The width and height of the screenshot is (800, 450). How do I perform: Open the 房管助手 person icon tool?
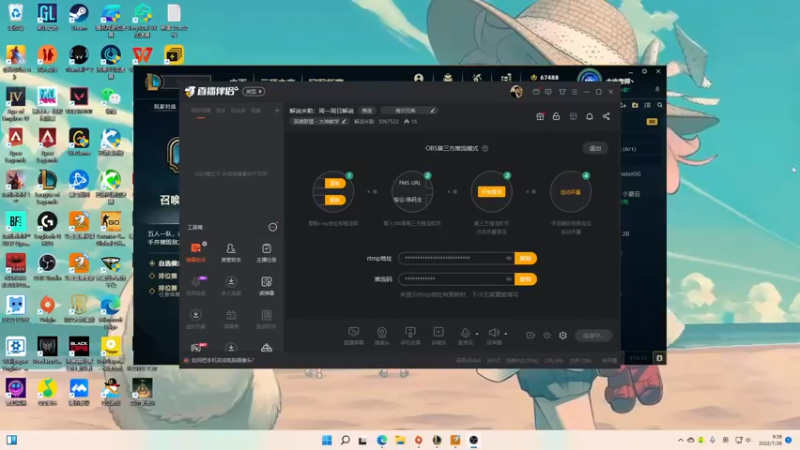point(231,252)
